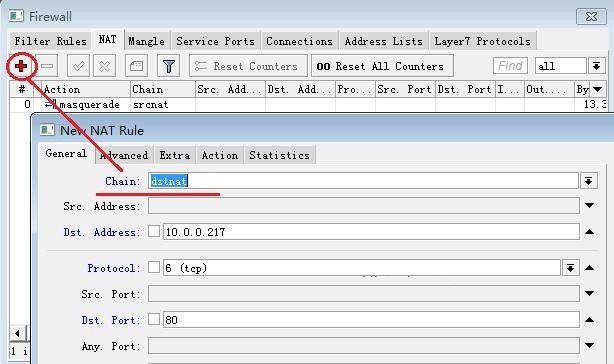The image size is (614, 364).
Task: Toggle the Dst. Address invert checkbox
Action: (x=154, y=231)
